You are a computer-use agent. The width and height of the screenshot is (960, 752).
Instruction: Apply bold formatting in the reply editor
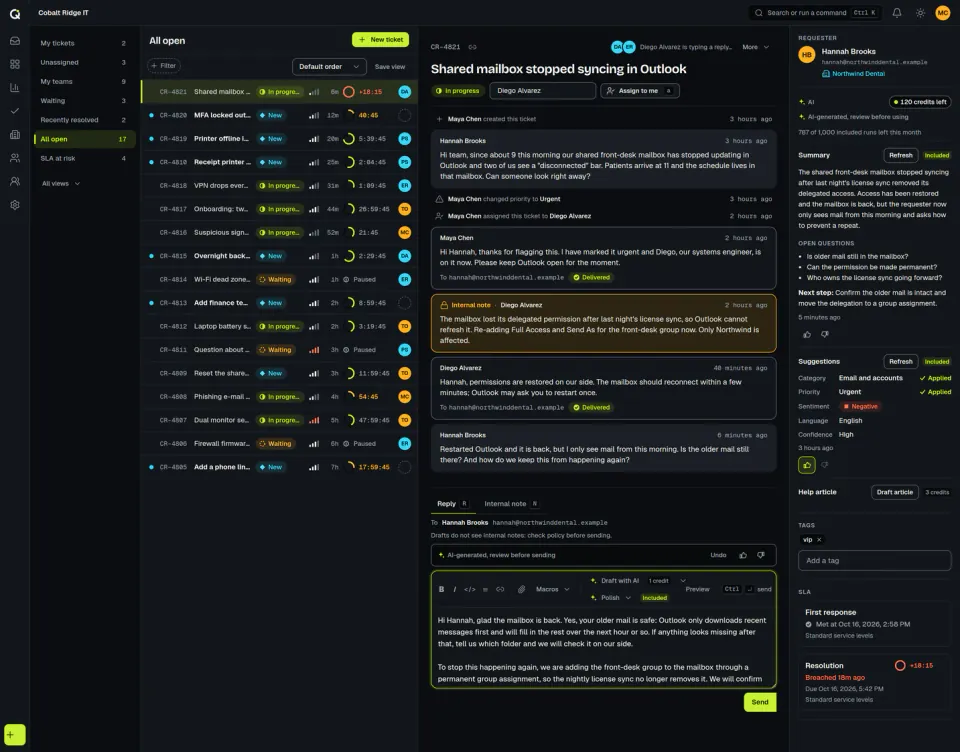441,589
